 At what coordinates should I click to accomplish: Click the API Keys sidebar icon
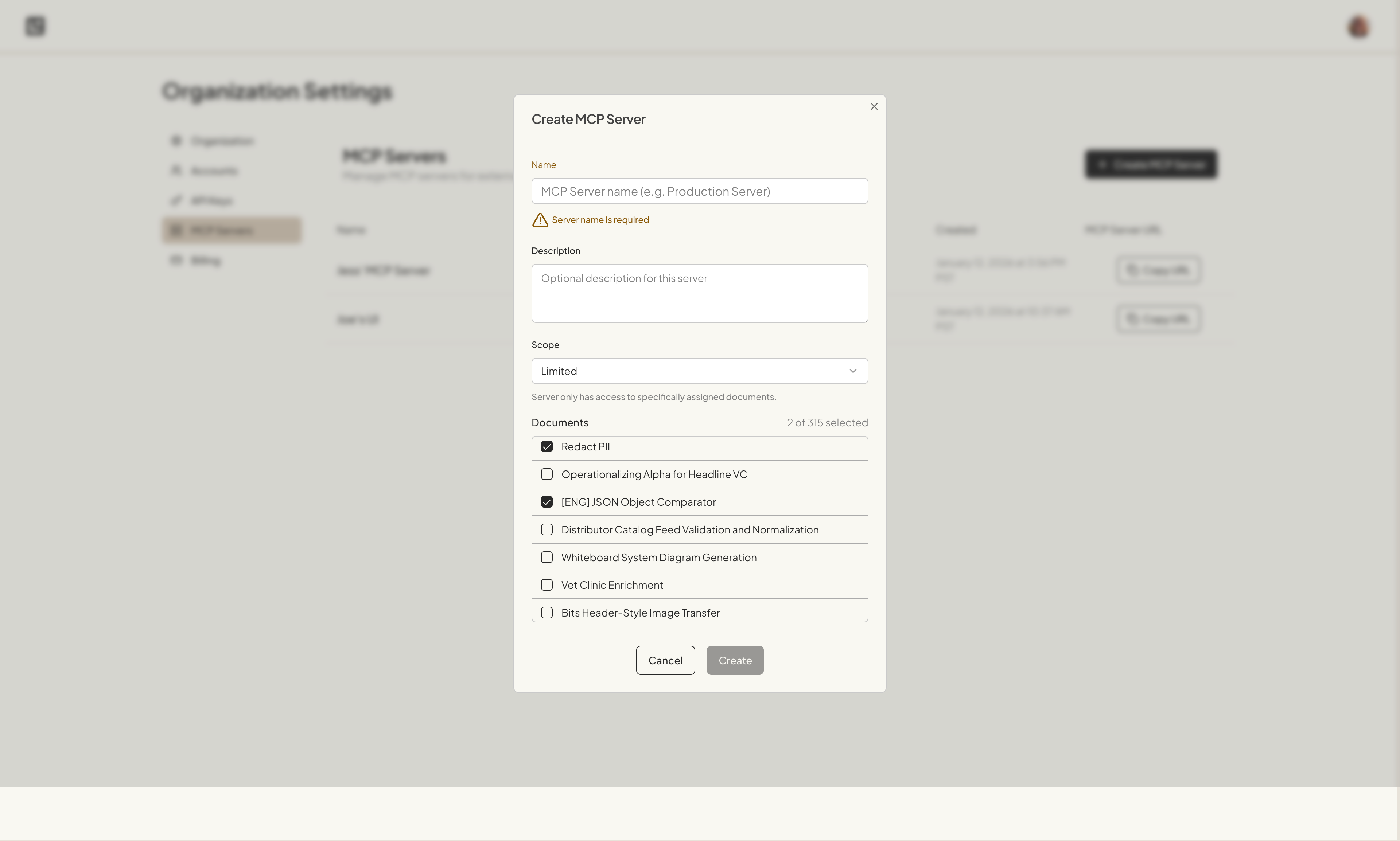click(176, 200)
